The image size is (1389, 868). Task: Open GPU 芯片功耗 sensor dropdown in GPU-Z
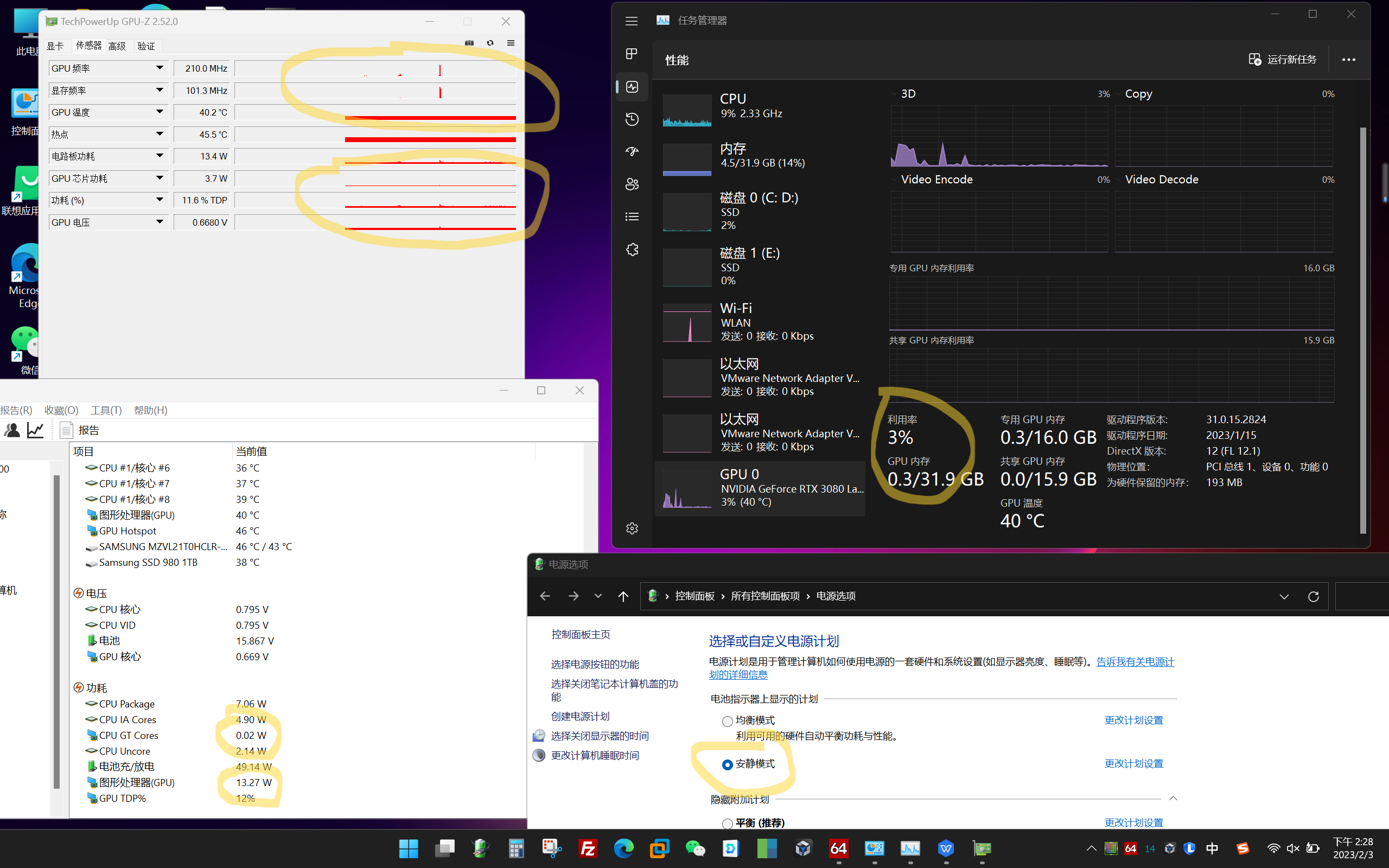[x=160, y=178]
